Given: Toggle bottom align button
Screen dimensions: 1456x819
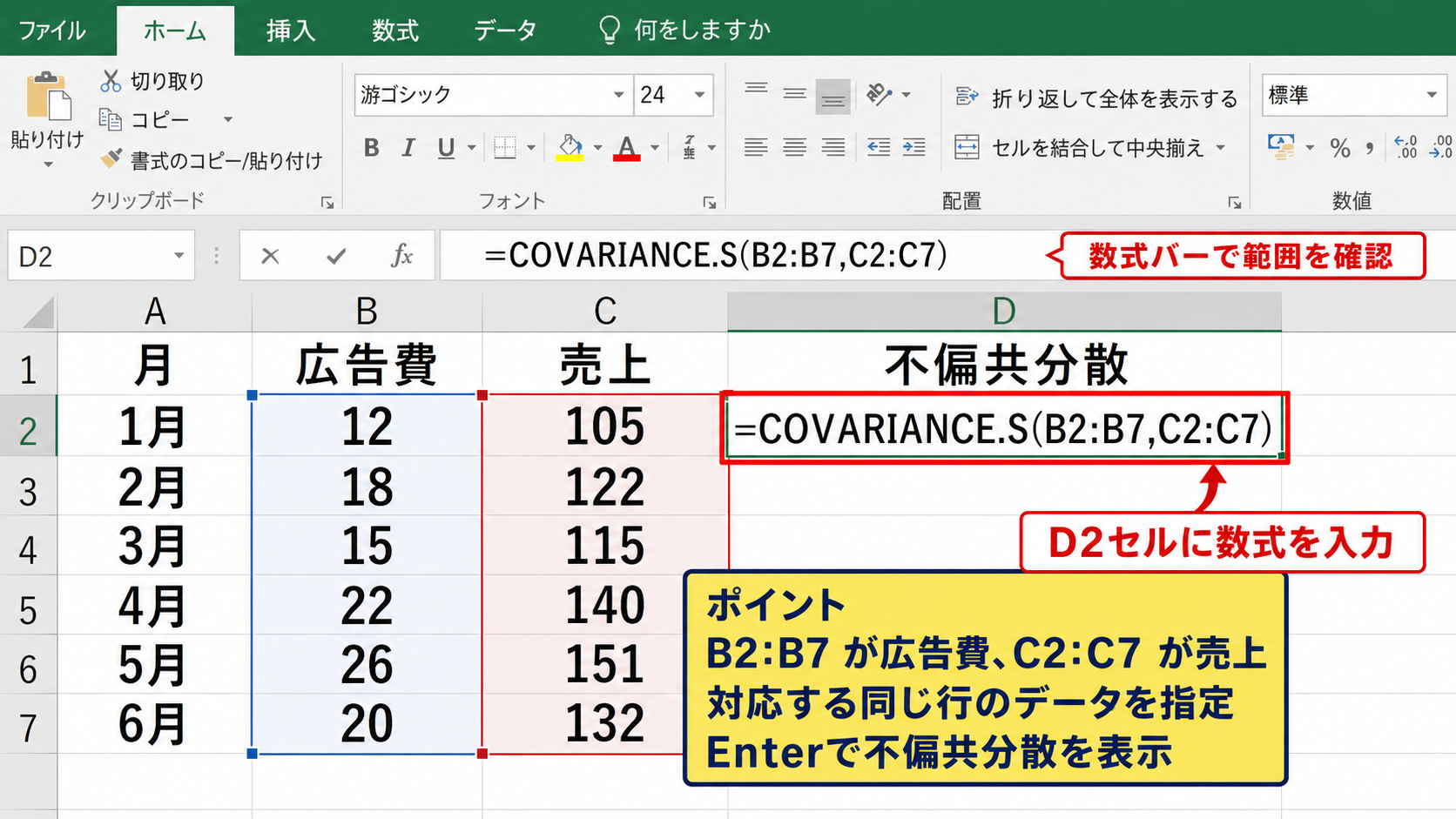Looking at the screenshot, I should (832, 97).
